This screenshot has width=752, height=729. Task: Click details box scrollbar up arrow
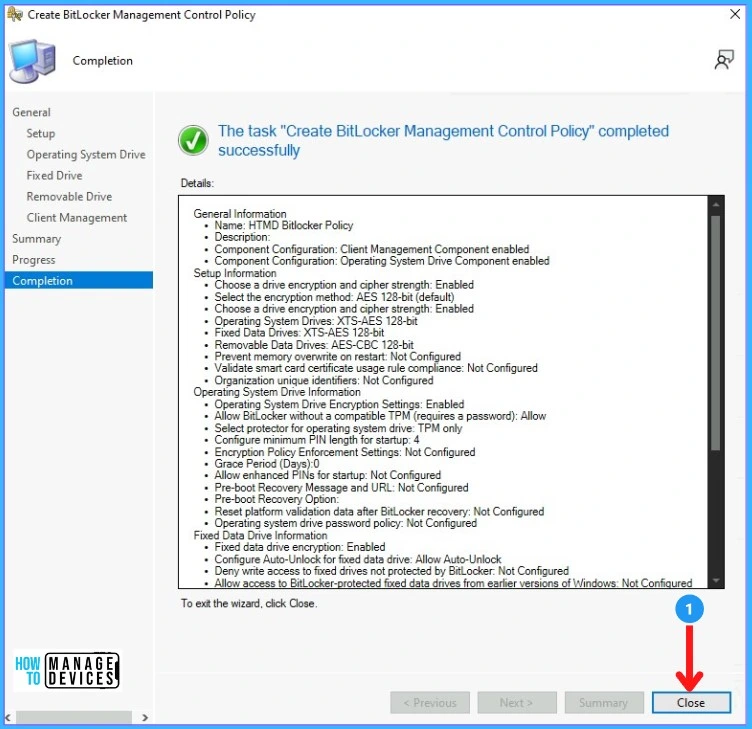pyautogui.click(x=716, y=204)
